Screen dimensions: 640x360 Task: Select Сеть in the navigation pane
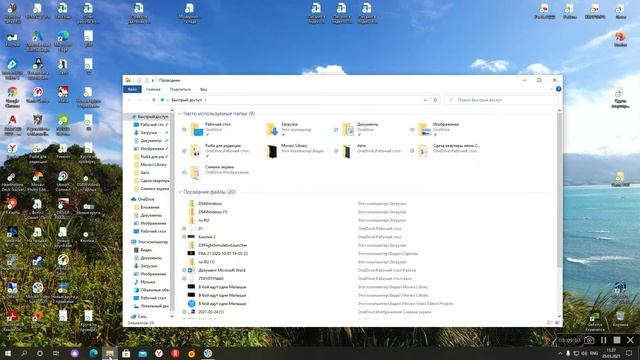[x=139, y=316]
